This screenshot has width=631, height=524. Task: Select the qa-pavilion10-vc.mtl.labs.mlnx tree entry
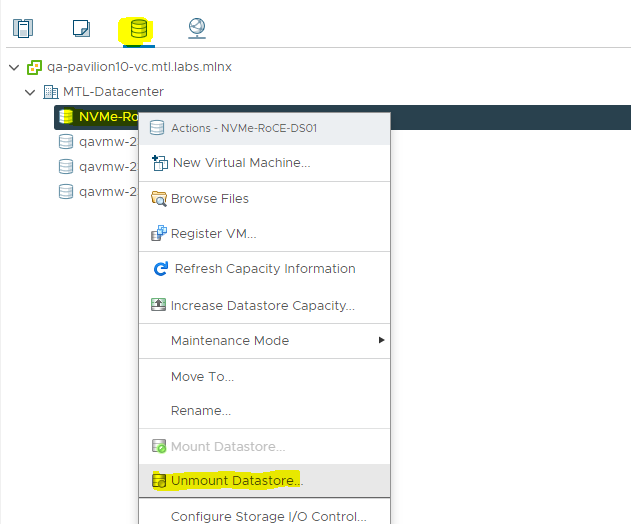pyautogui.click(x=139, y=67)
